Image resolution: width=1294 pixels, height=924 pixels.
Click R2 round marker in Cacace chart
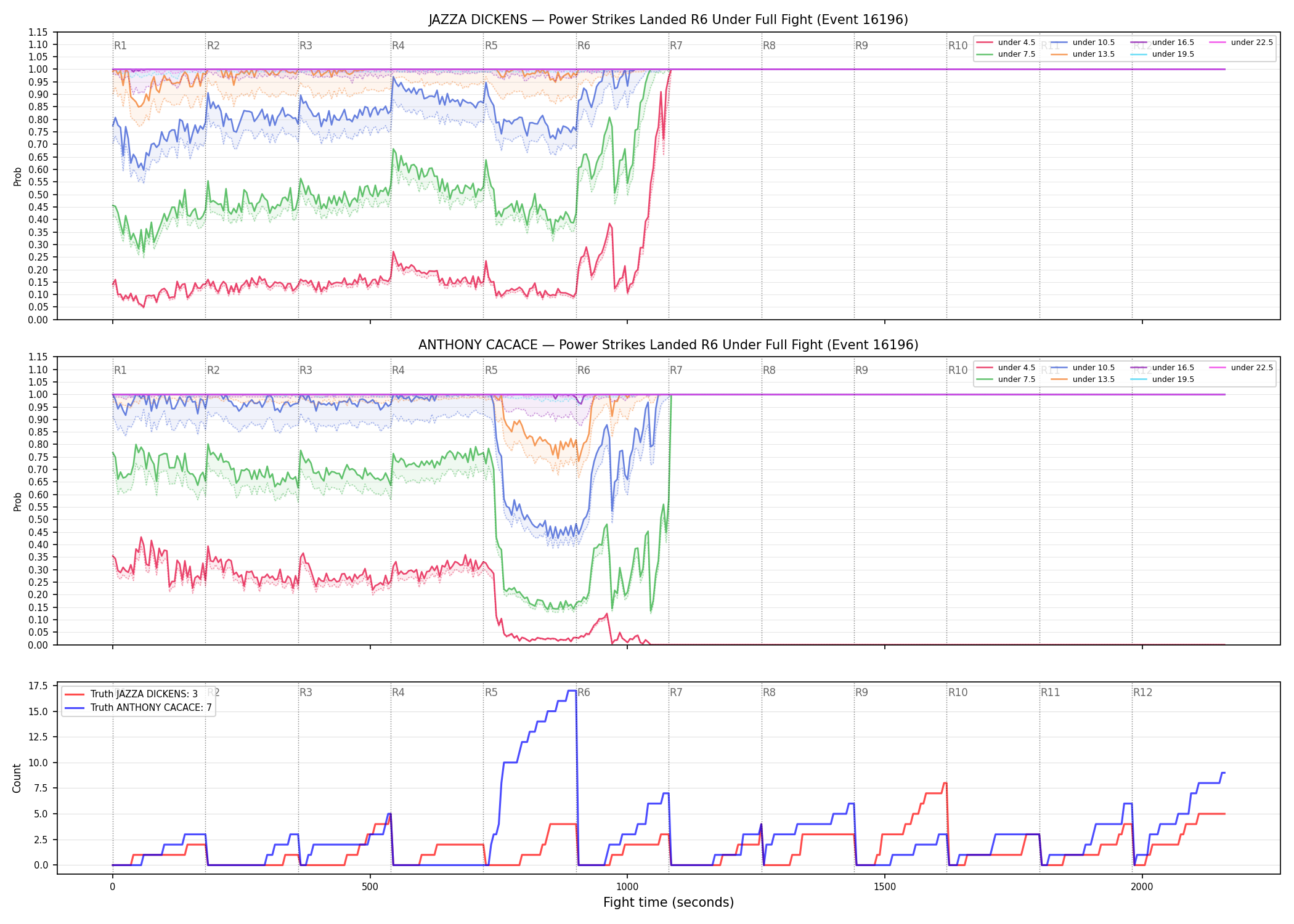point(213,370)
